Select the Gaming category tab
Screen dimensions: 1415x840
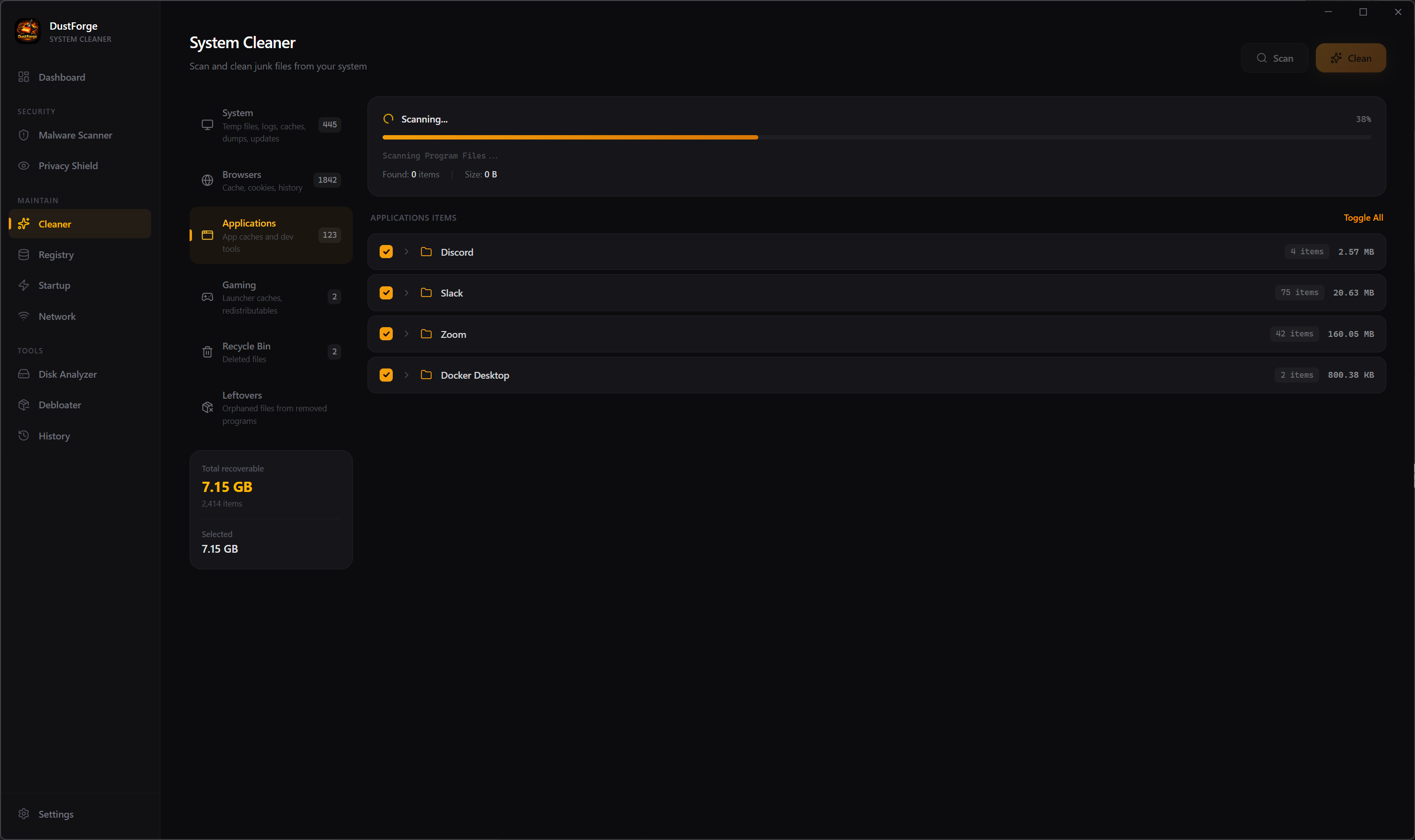point(271,297)
